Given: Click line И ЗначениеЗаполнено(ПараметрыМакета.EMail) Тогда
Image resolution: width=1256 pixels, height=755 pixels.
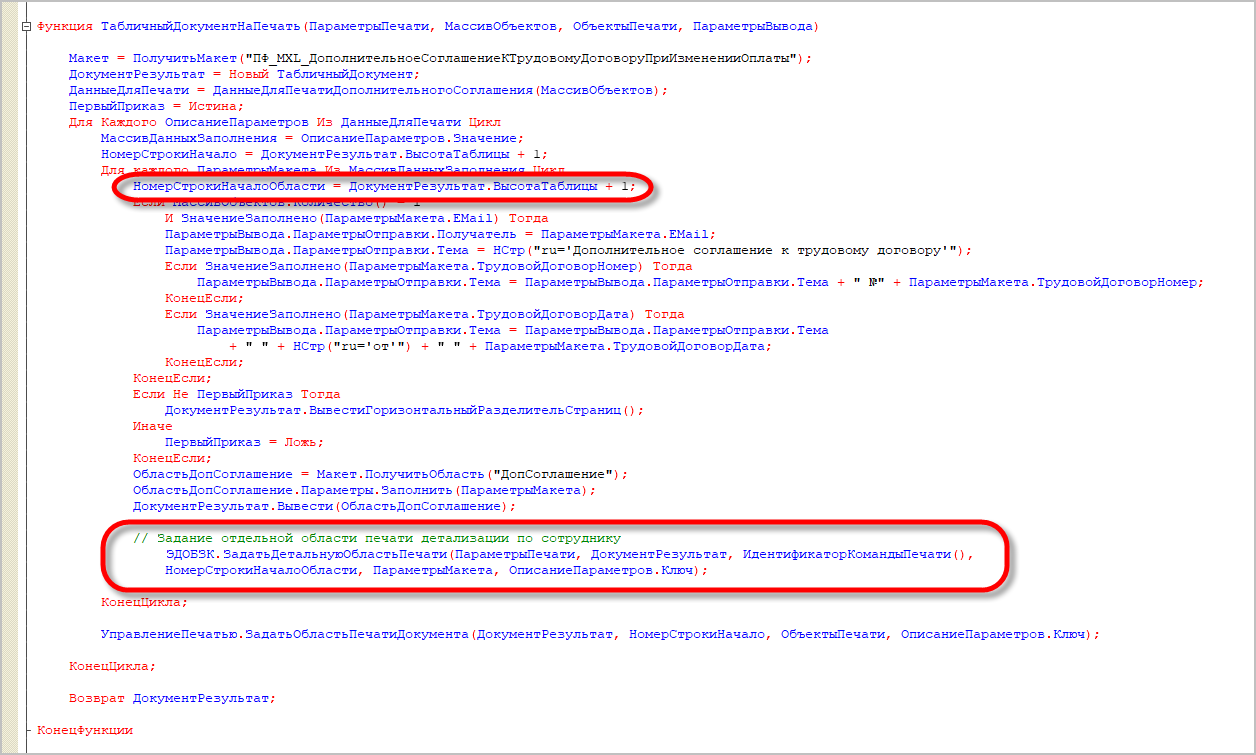Looking at the screenshot, I should pyautogui.click(x=357, y=218).
